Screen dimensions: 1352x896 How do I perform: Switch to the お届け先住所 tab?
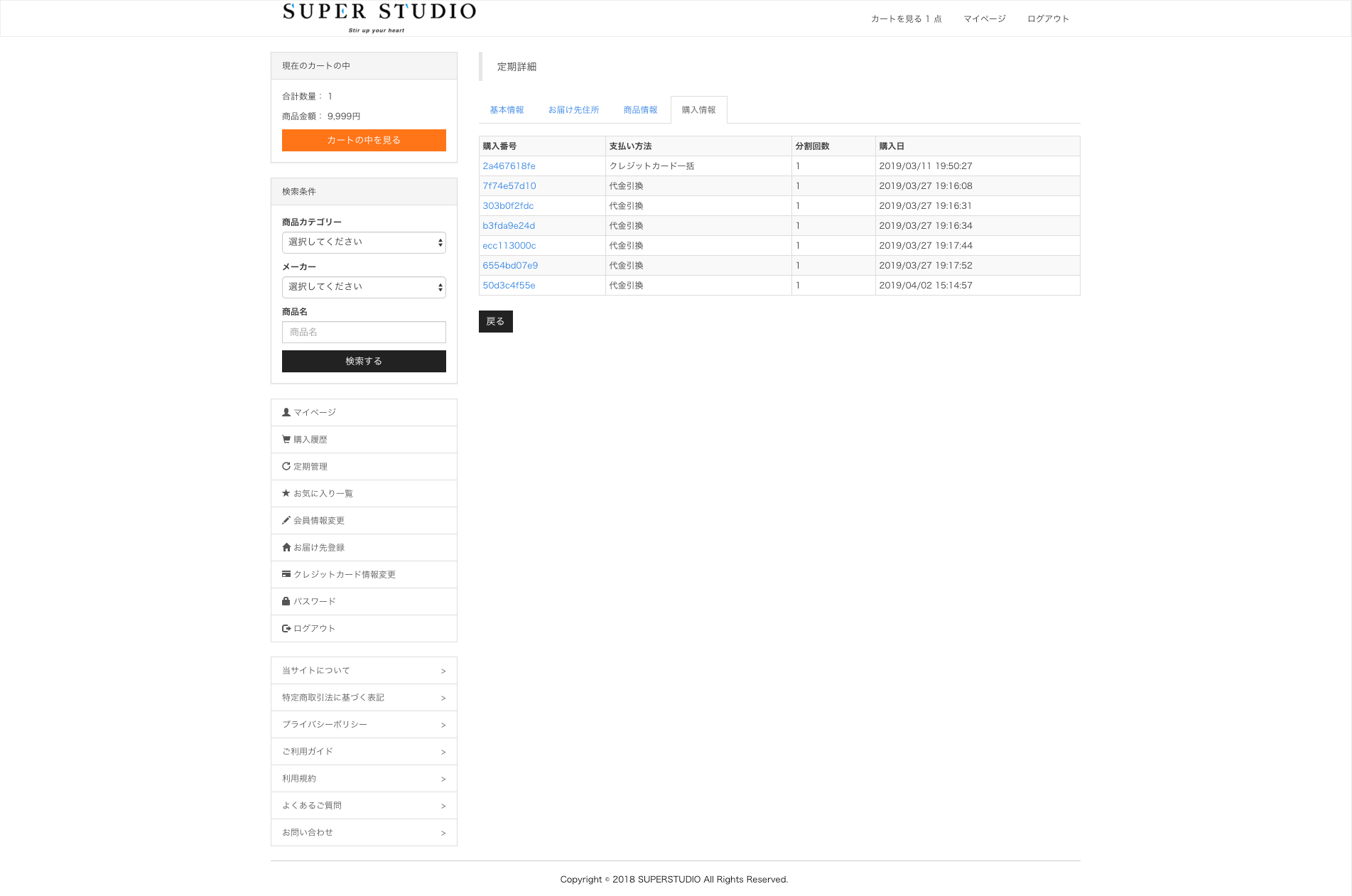click(573, 110)
